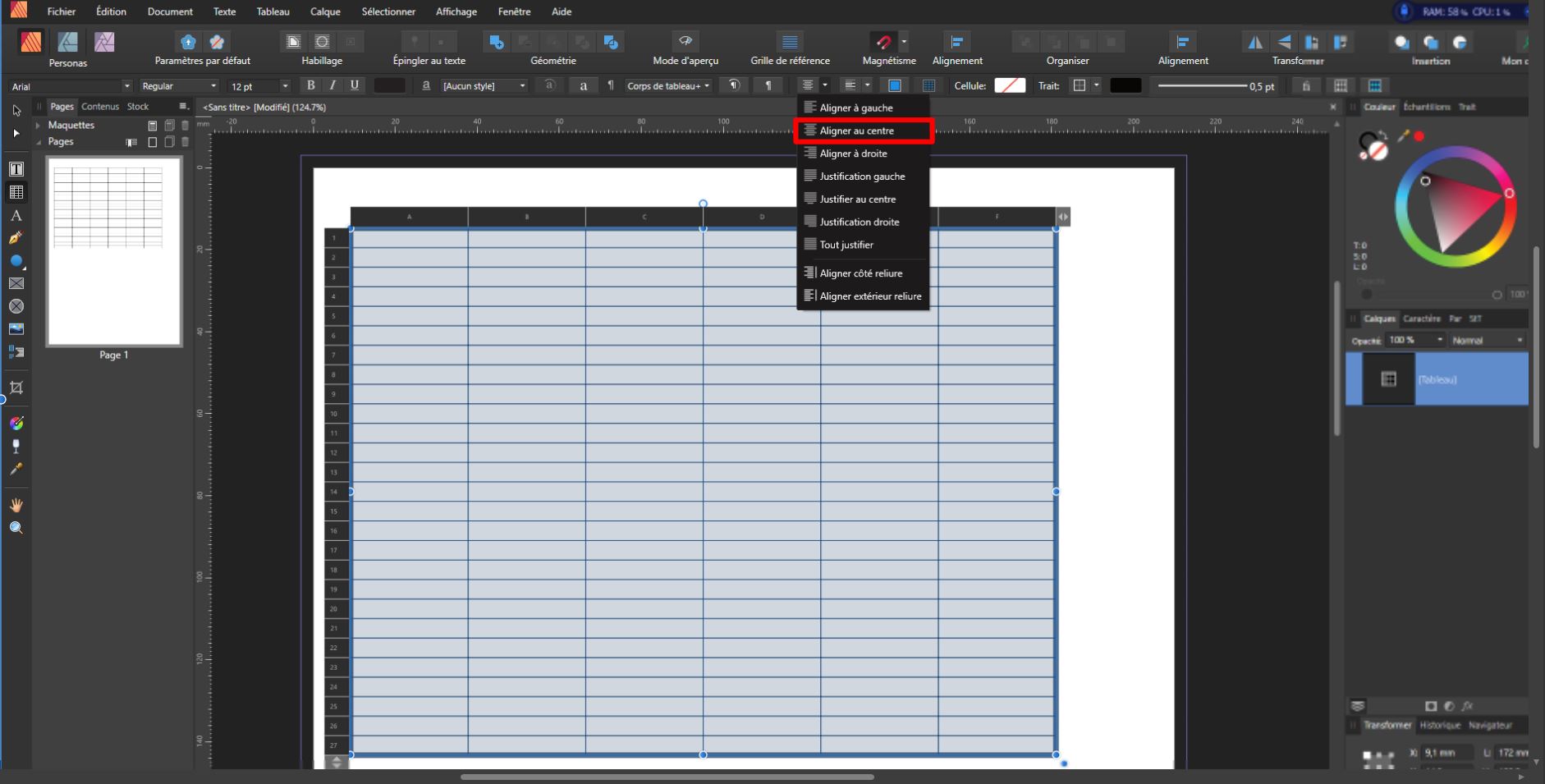Screen dimensions: 1545x784
Task: Choose Aligner extérieur reliure from the menu
Action: coord(863,296)
